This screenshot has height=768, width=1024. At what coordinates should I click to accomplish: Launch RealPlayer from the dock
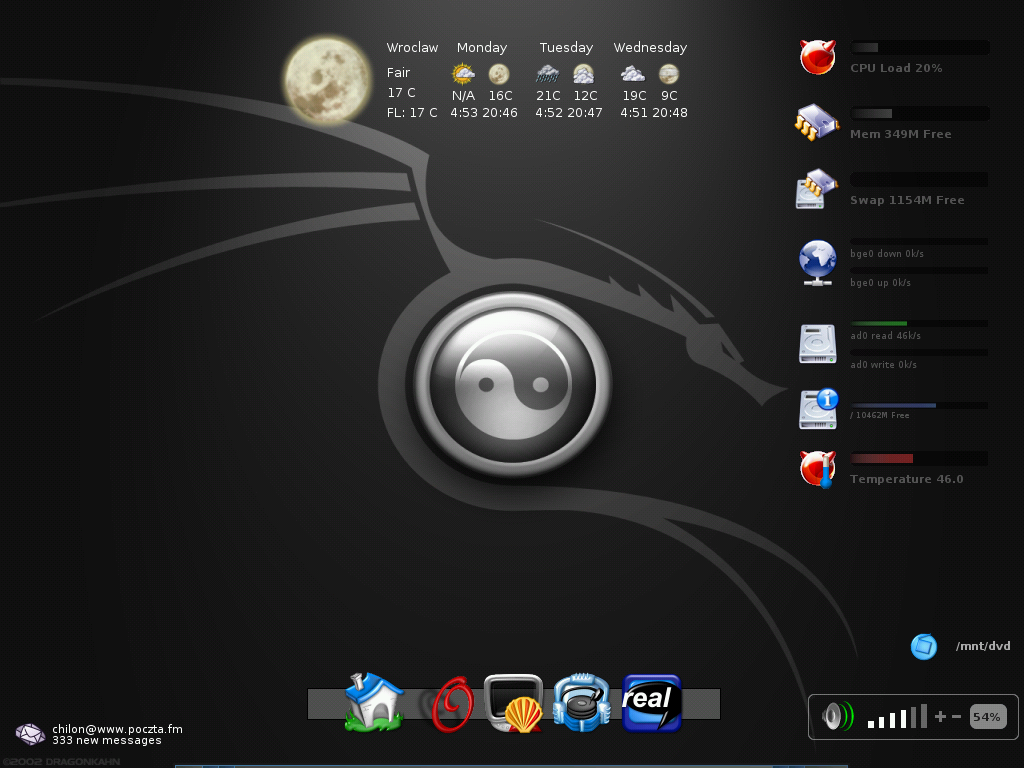651,703
